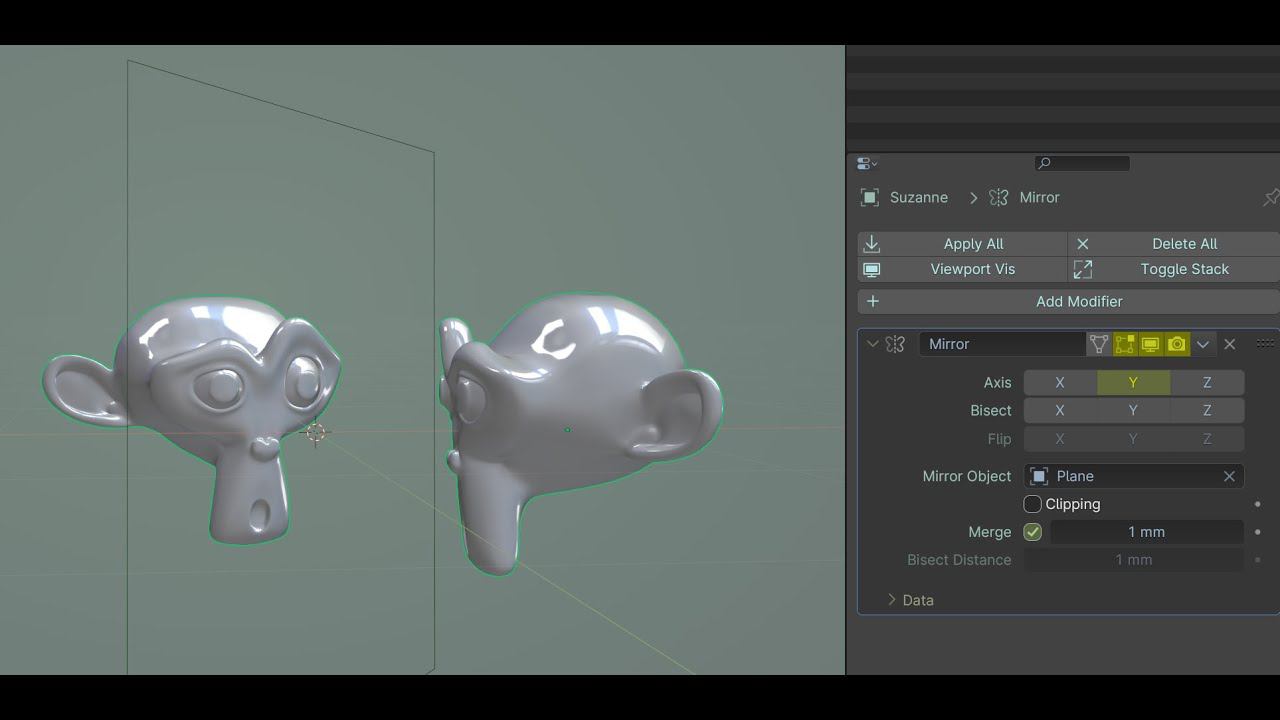1280x720 pixels.
Task: Click the animate dot beside Merge
Action: pyautogui.click(x=1258, y=532)
